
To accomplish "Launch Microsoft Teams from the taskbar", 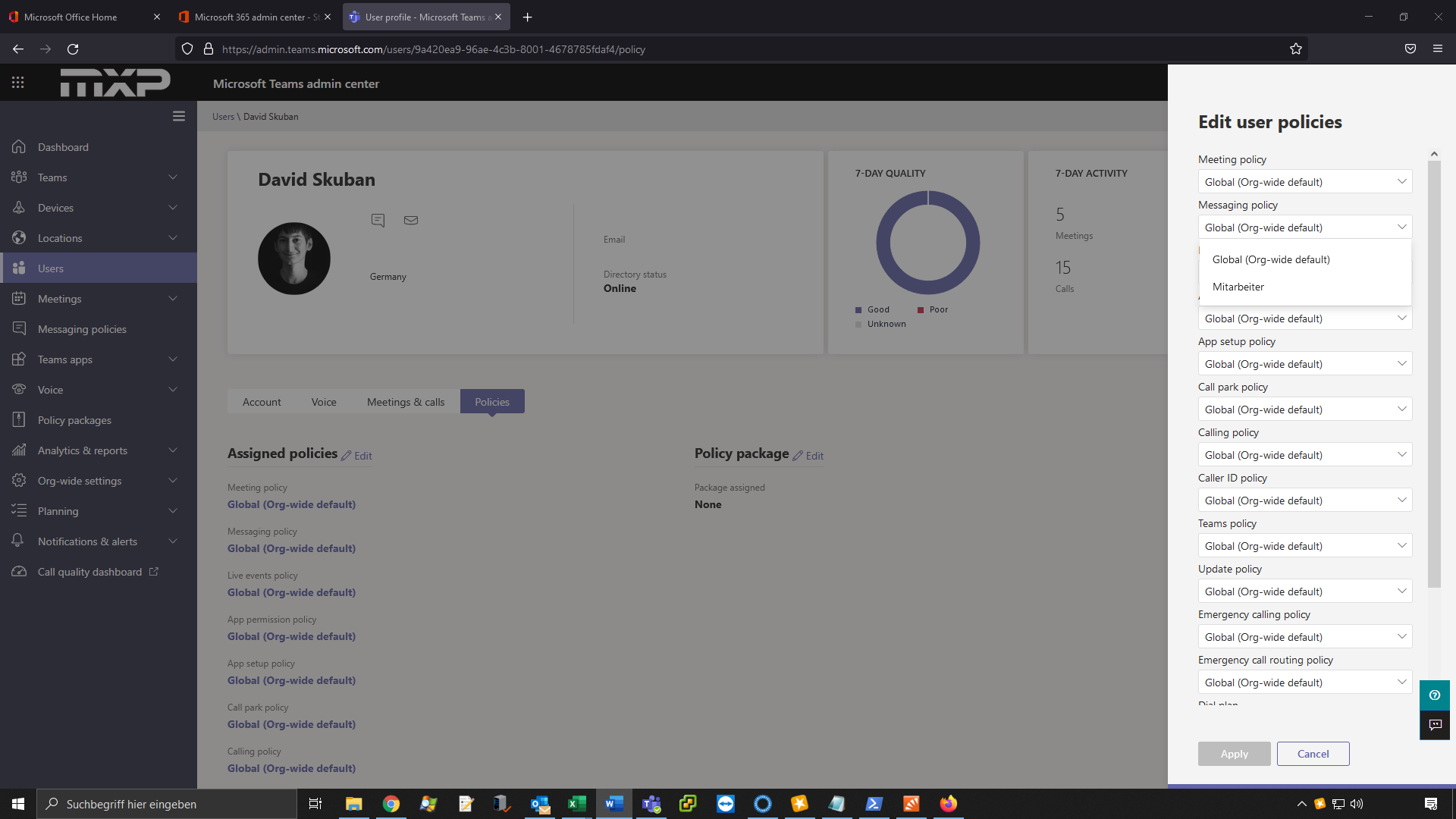I will [651, 804].
